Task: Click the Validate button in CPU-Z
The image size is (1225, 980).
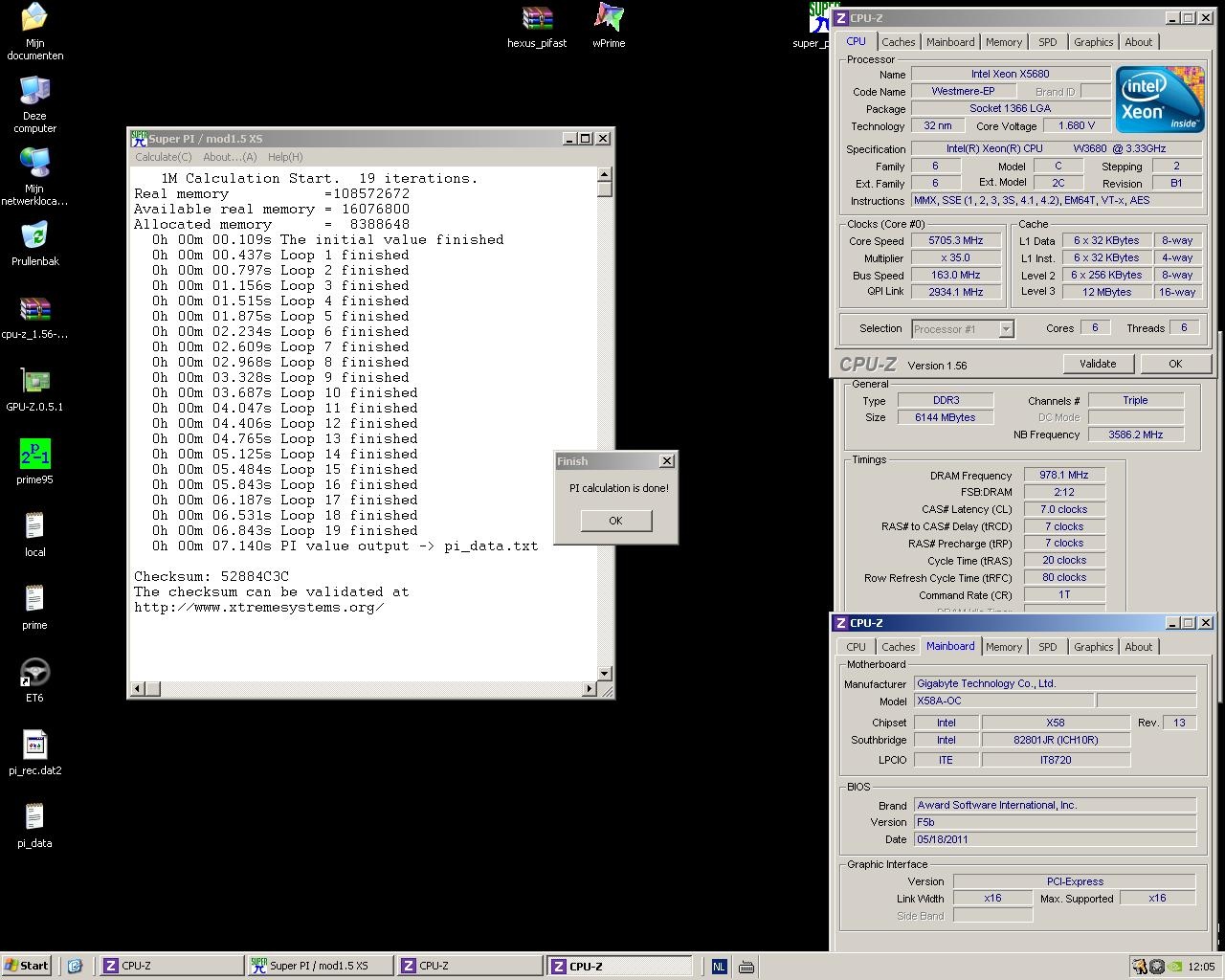Action: click(x=1098, y=364)
